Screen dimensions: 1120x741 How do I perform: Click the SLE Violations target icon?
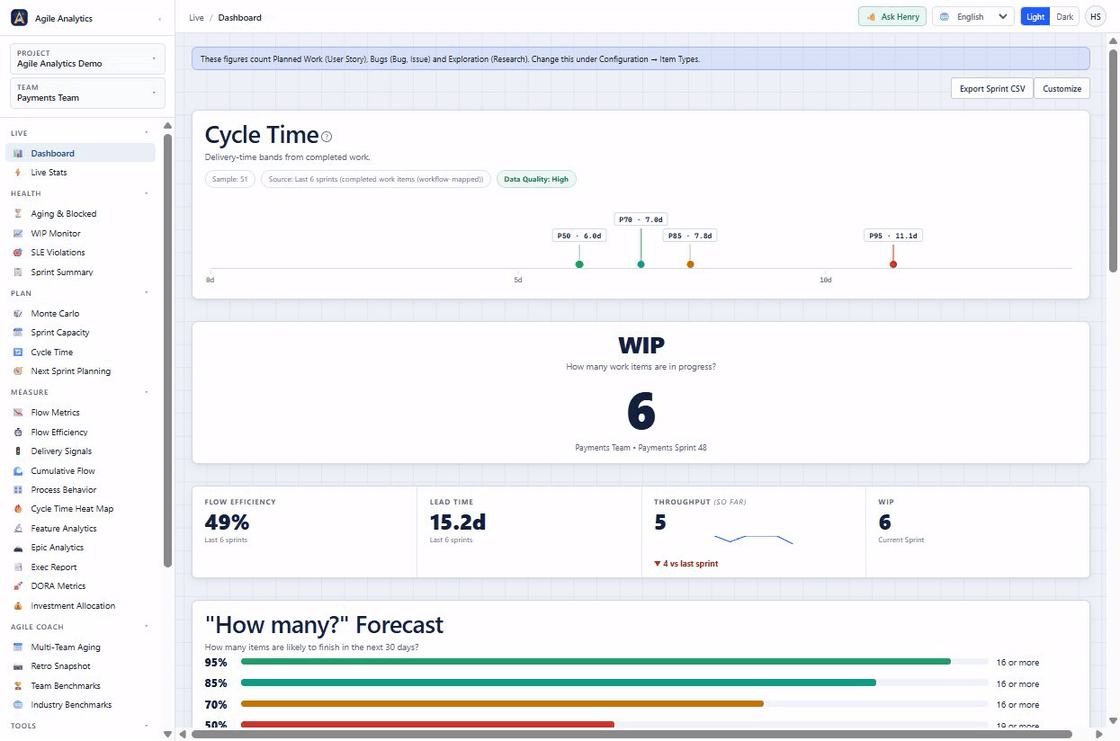click(x=18, y=252)
